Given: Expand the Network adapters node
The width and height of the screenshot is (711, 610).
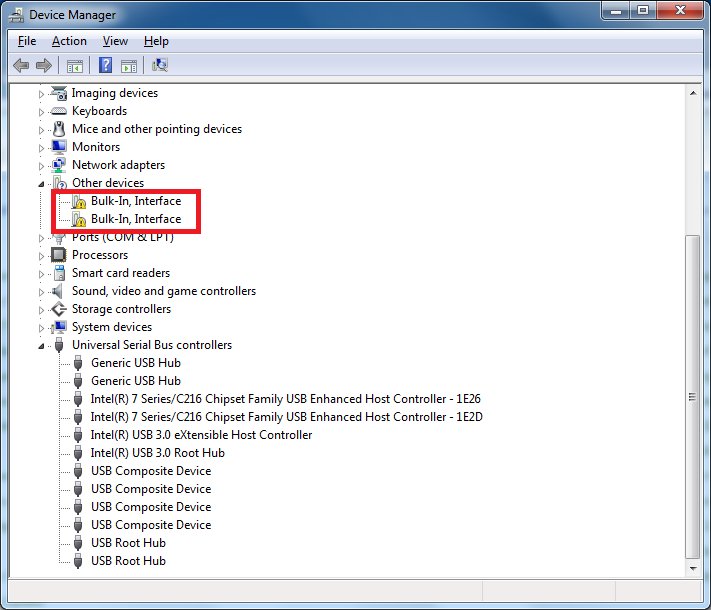Looking at the screenshot, I should tap(41, 166).
